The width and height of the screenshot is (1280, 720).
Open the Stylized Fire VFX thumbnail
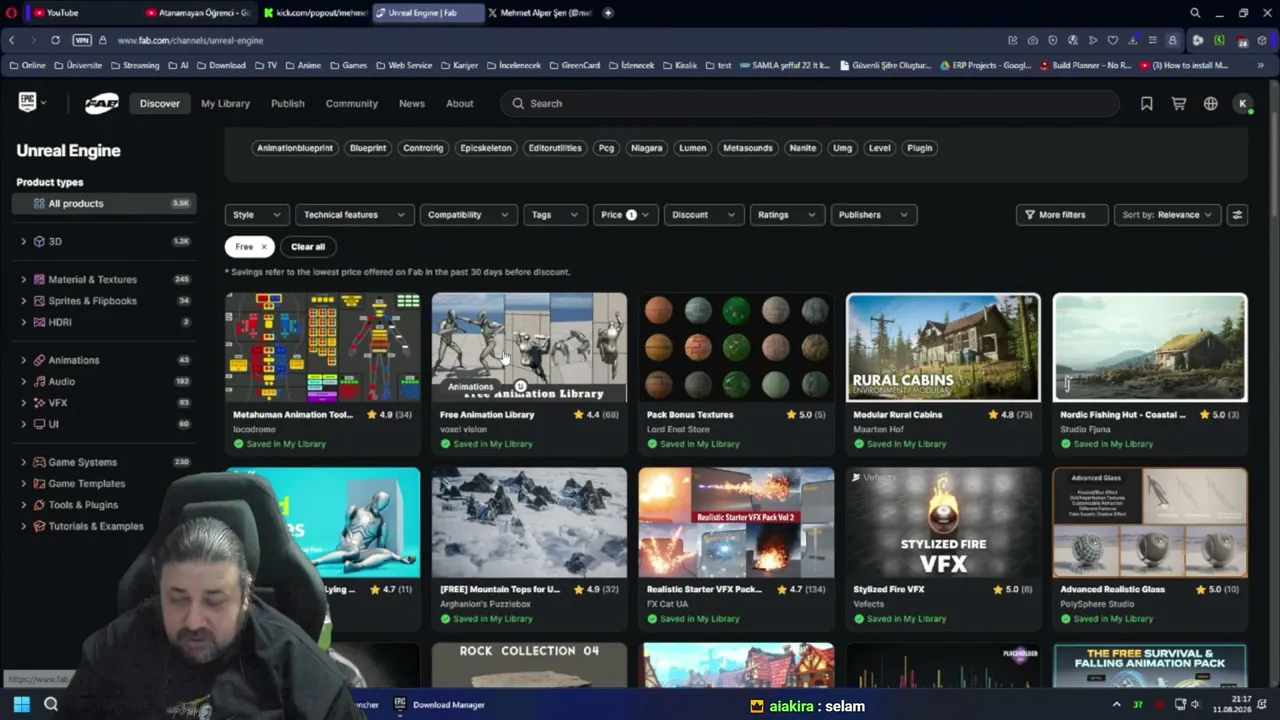943,522
